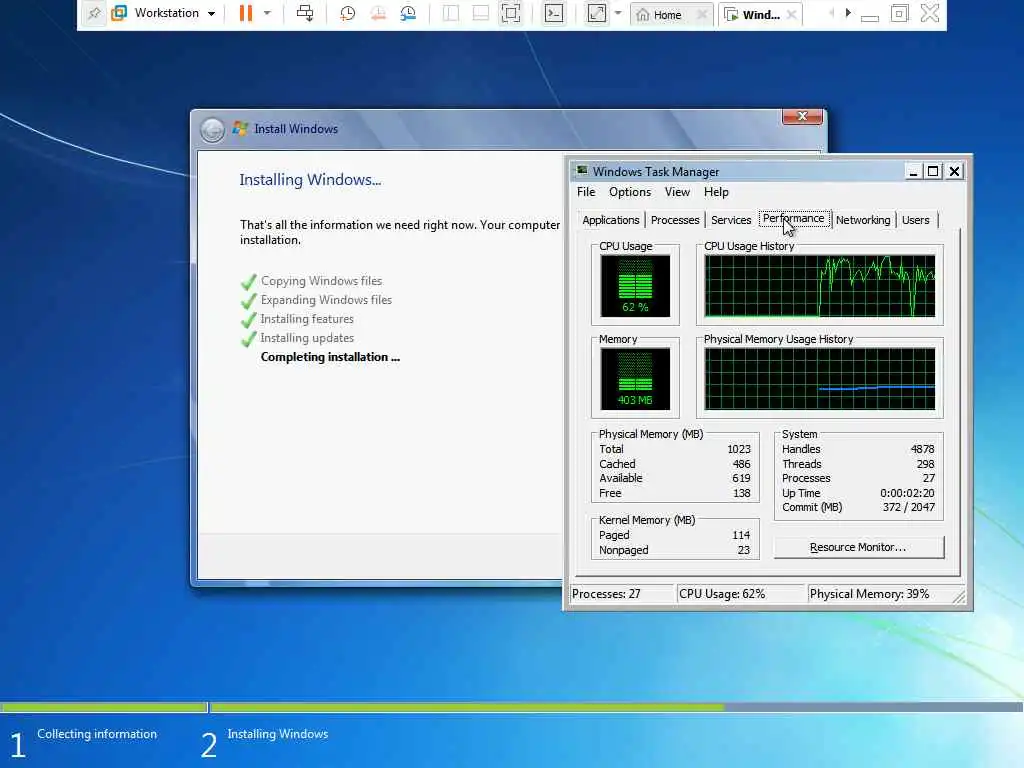Toggle the sidebar library view icon
The image size is (1024, 768).
[451, 13]
